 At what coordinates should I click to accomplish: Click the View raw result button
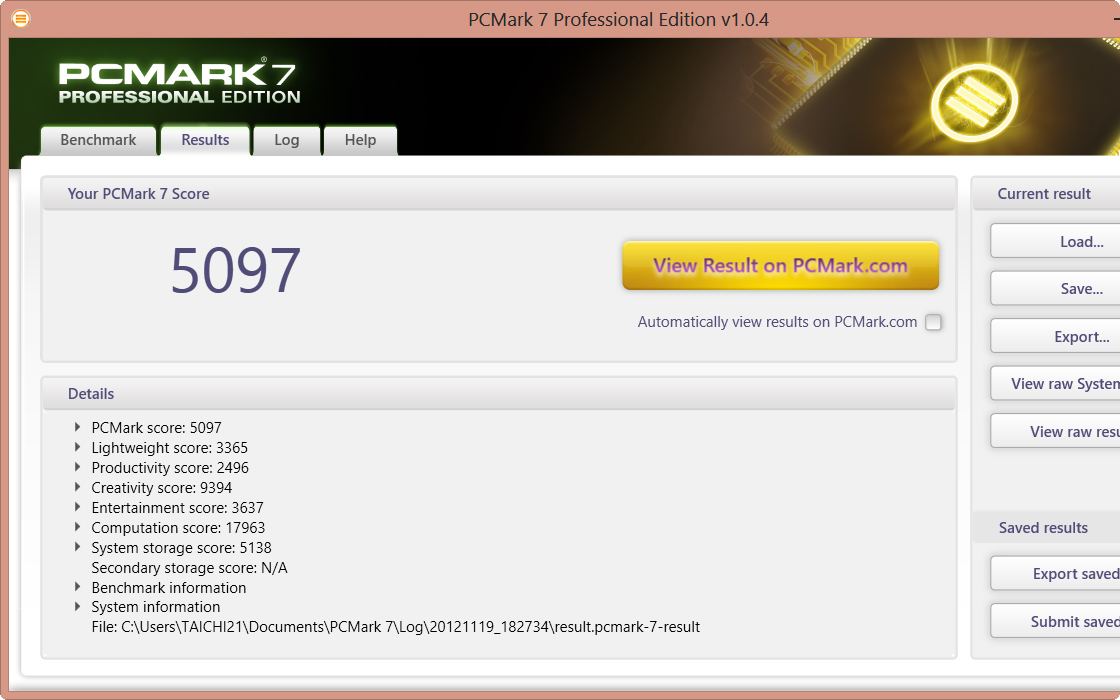click(x=1055, y=431)
